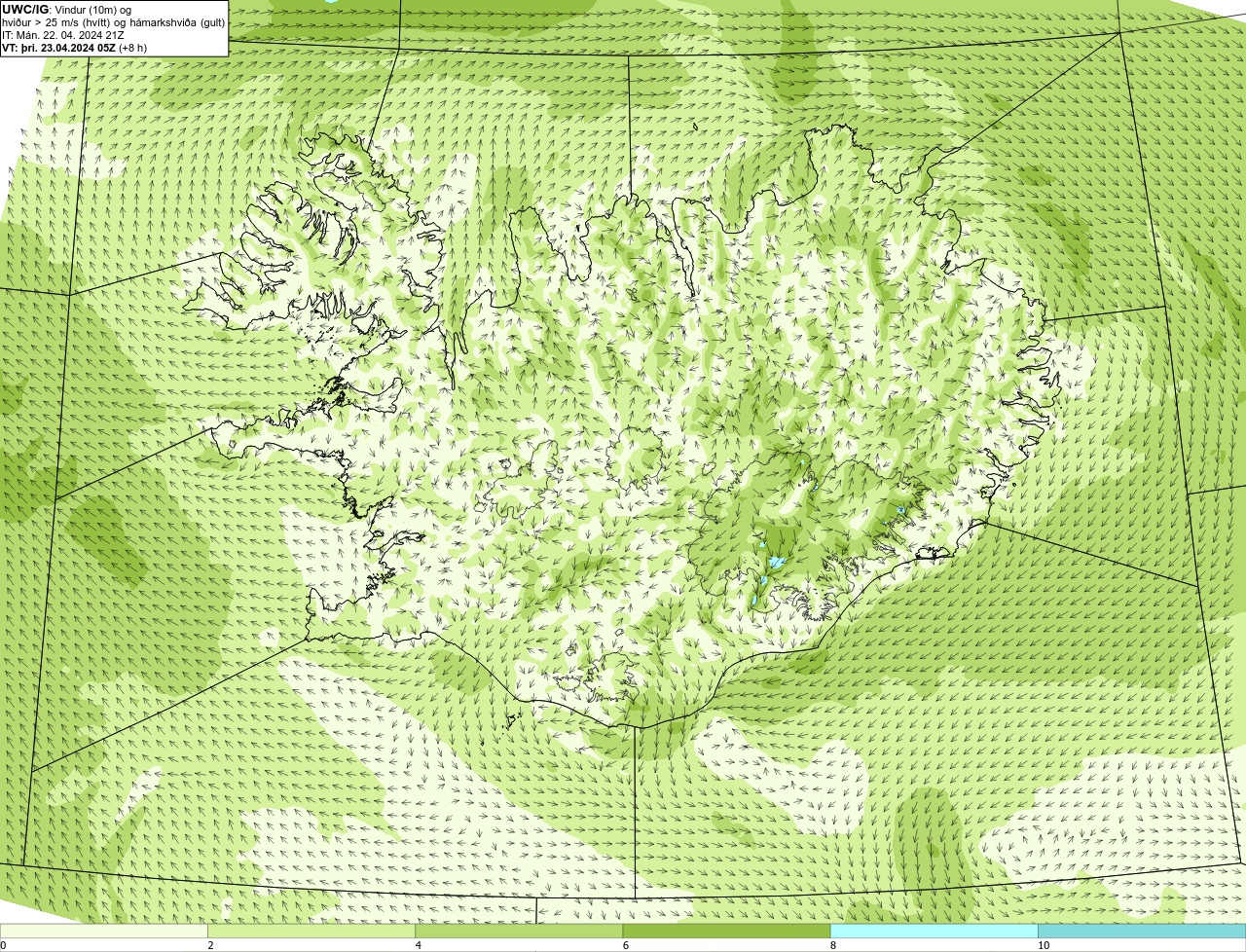Click the "10" label under the colour scale
The height and width of the screenshot is (952, 1246).
(1044, 945)
